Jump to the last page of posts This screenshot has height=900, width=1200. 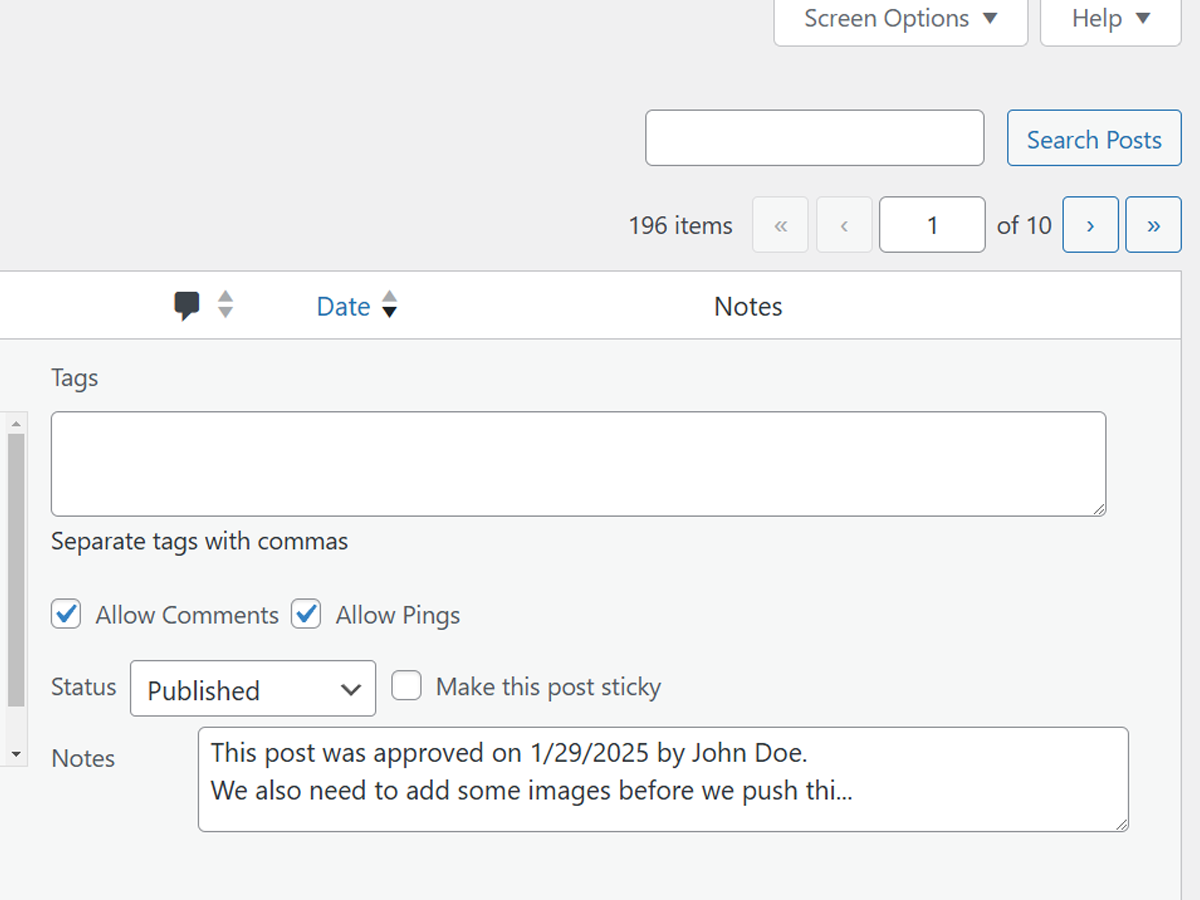1153,225
